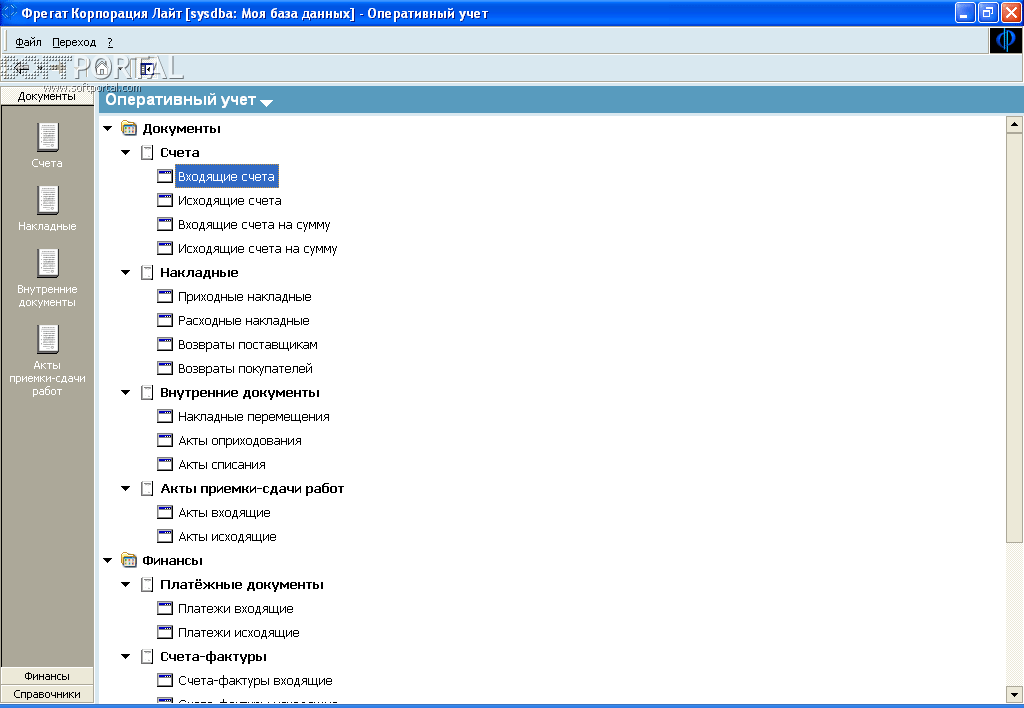The width and height of the screenshot is (1024, 708).
Task: Click window icon beside Акты входящие
Action: (165, 512)
